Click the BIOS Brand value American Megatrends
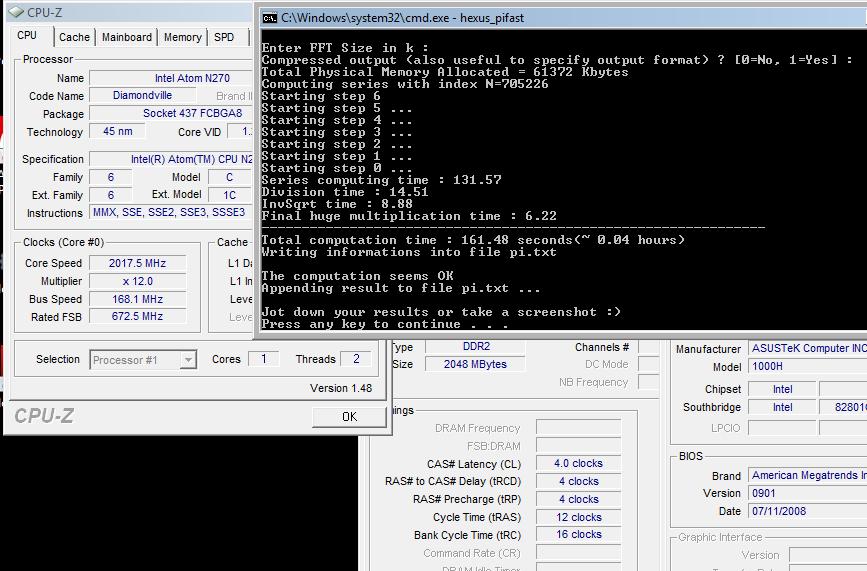 [x=807, y=475]
